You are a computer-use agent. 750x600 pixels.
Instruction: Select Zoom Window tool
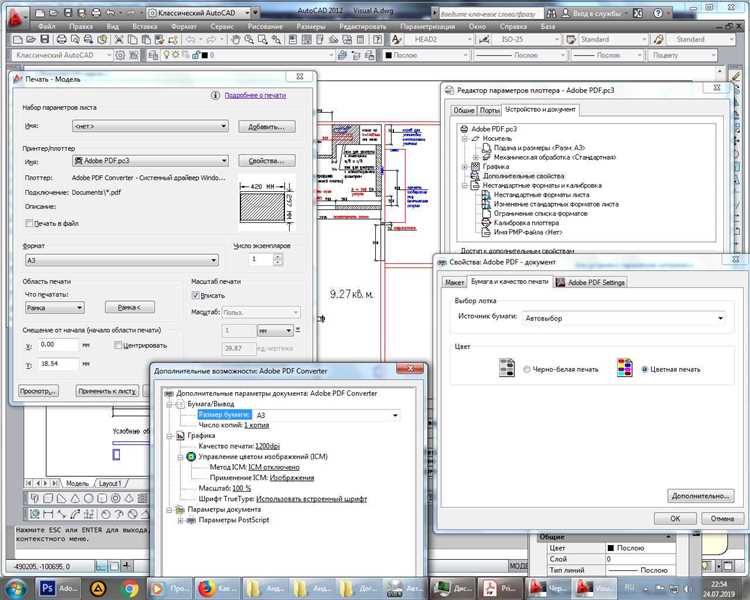coord(263,40)
